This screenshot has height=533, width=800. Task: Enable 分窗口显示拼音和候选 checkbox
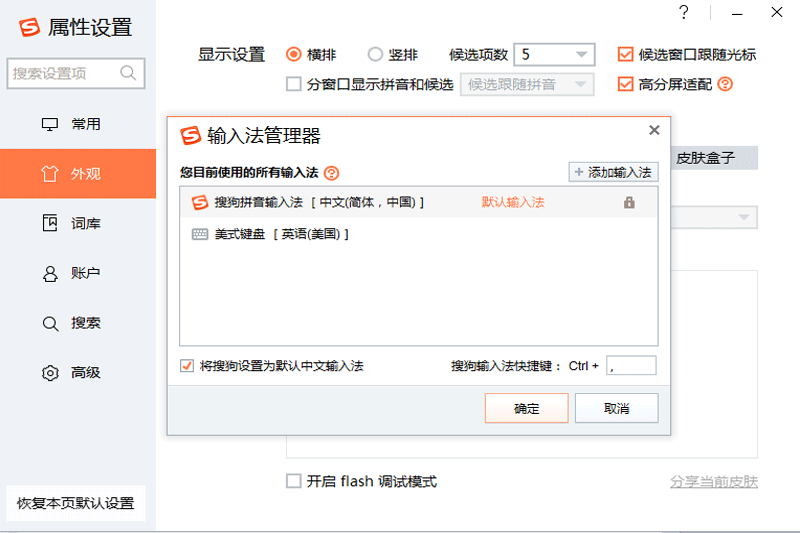coord(293,84)
